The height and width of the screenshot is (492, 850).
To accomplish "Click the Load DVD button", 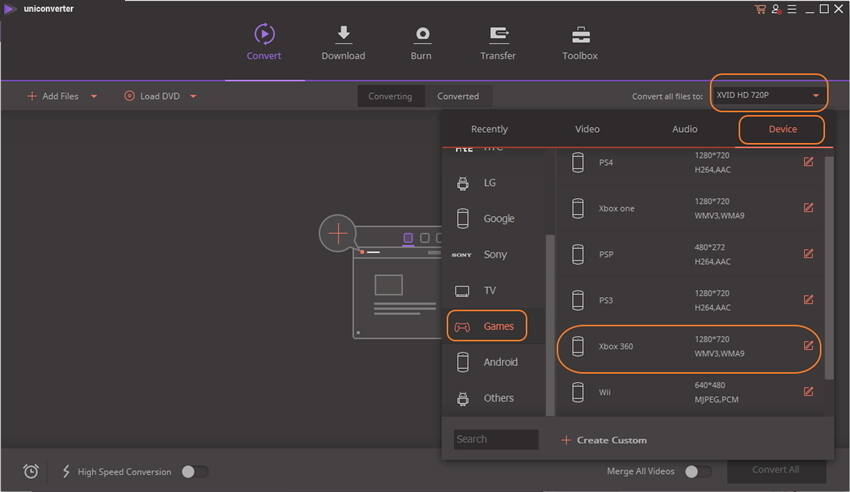I will point(152,96).
